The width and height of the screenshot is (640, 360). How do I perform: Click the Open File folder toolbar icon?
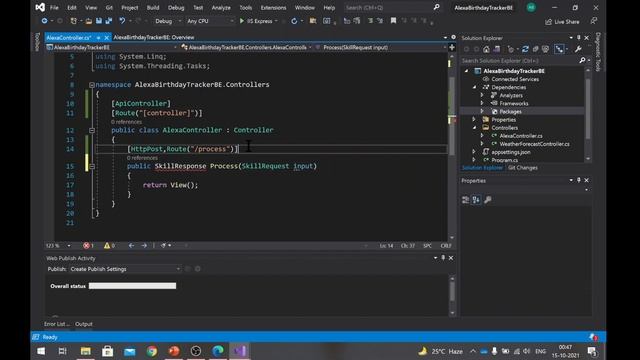89,21
